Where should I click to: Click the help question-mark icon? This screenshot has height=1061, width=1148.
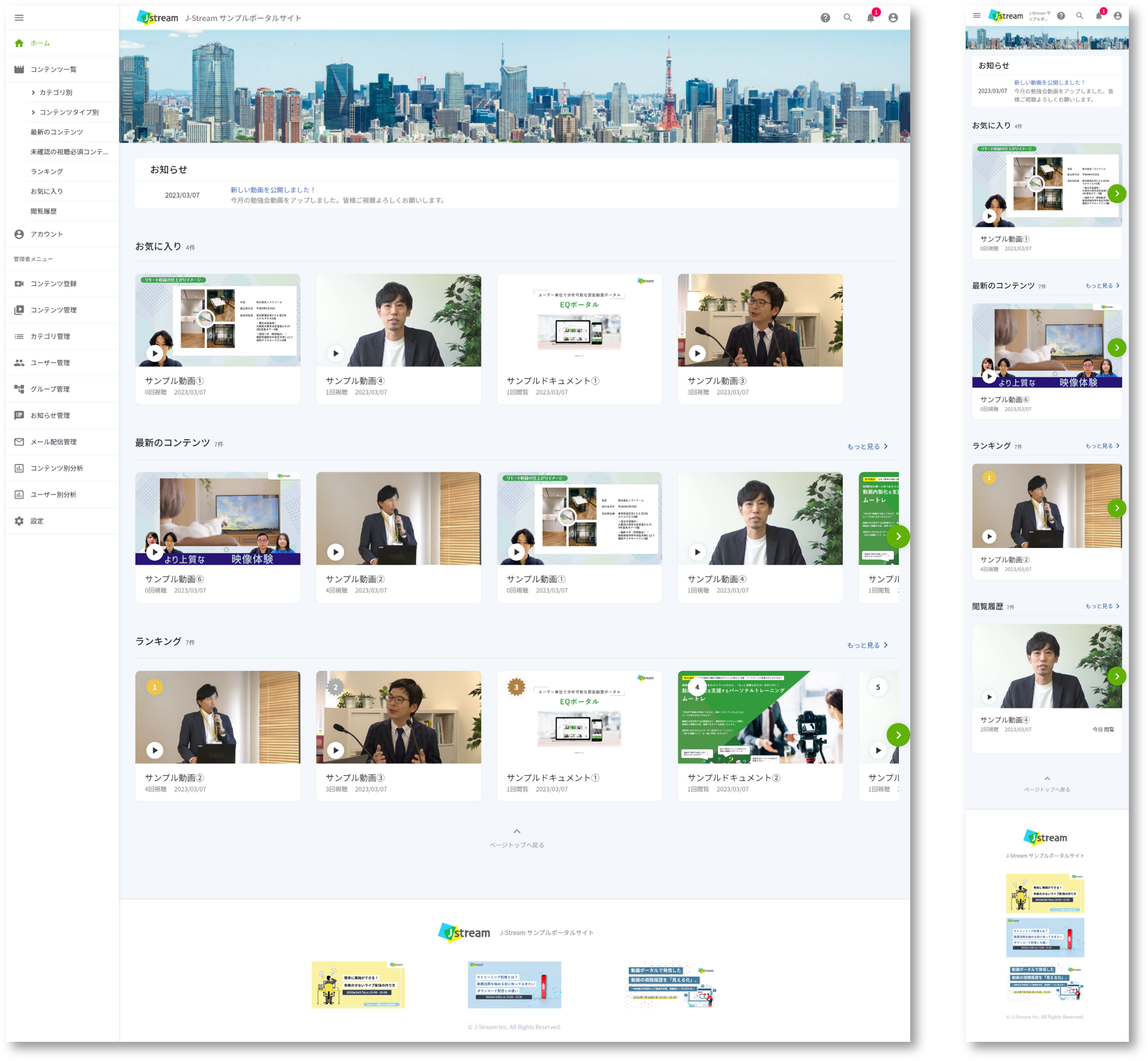[x=825, y=18]
